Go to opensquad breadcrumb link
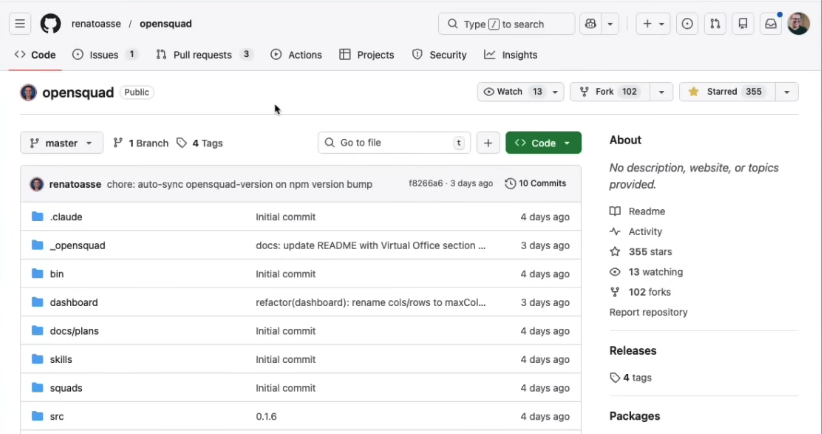The image size is (822, 434). pyautogui.click(x=166, y=24)
